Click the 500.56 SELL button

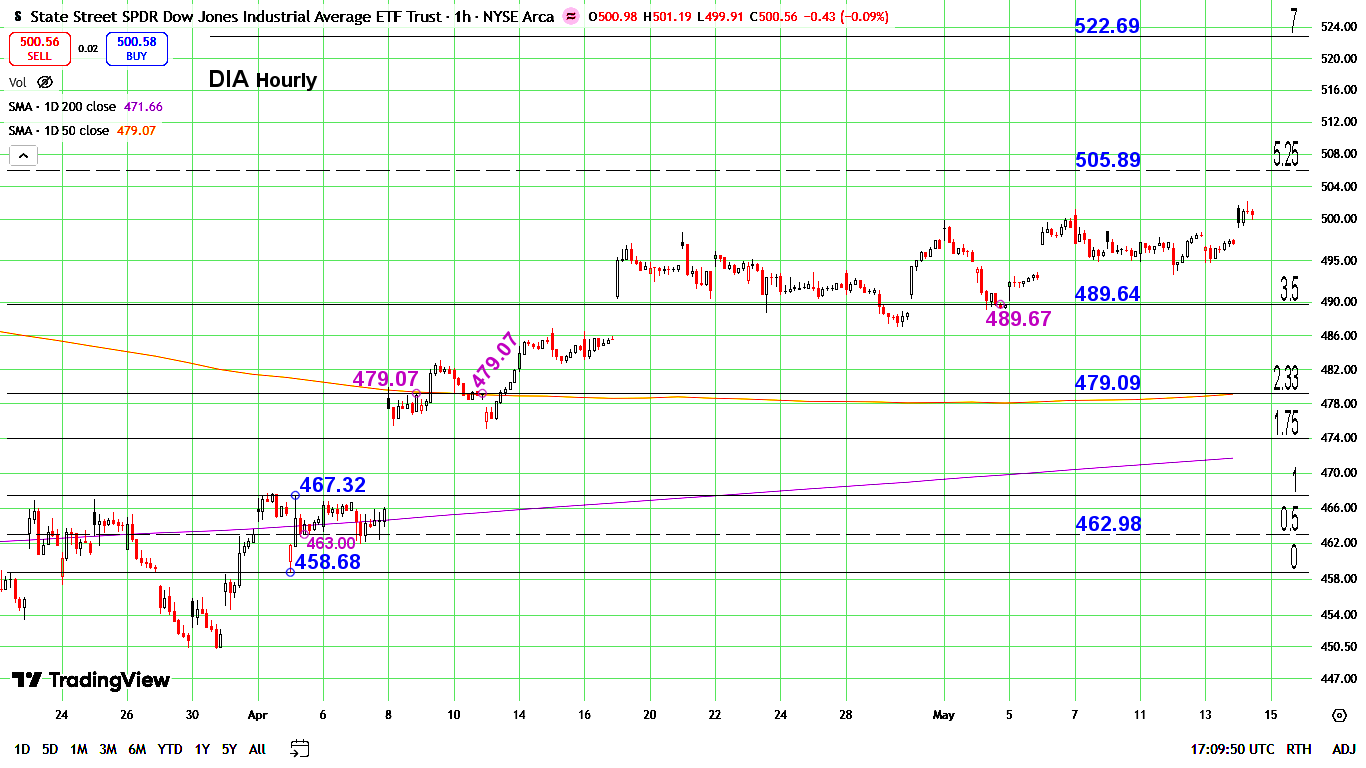(39, 48)
